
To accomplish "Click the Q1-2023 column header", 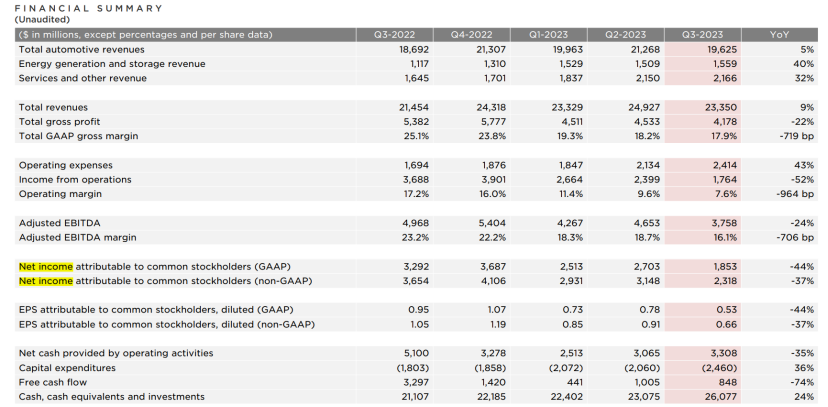I will click(x=547, y=34).
